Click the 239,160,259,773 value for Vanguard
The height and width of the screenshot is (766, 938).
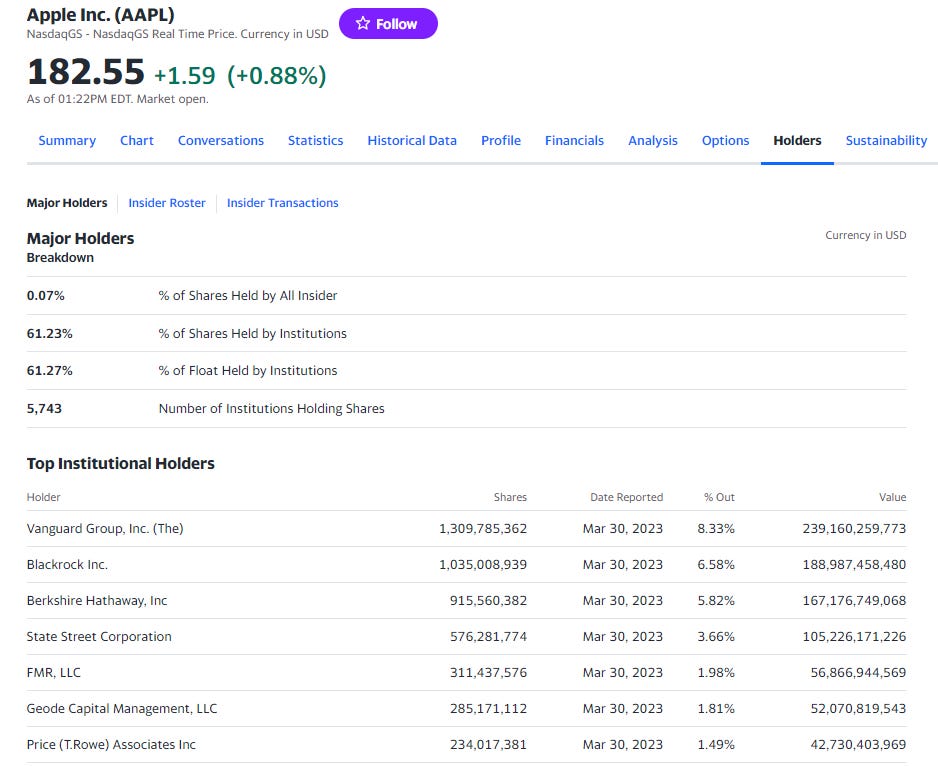[x=854, y=528]
